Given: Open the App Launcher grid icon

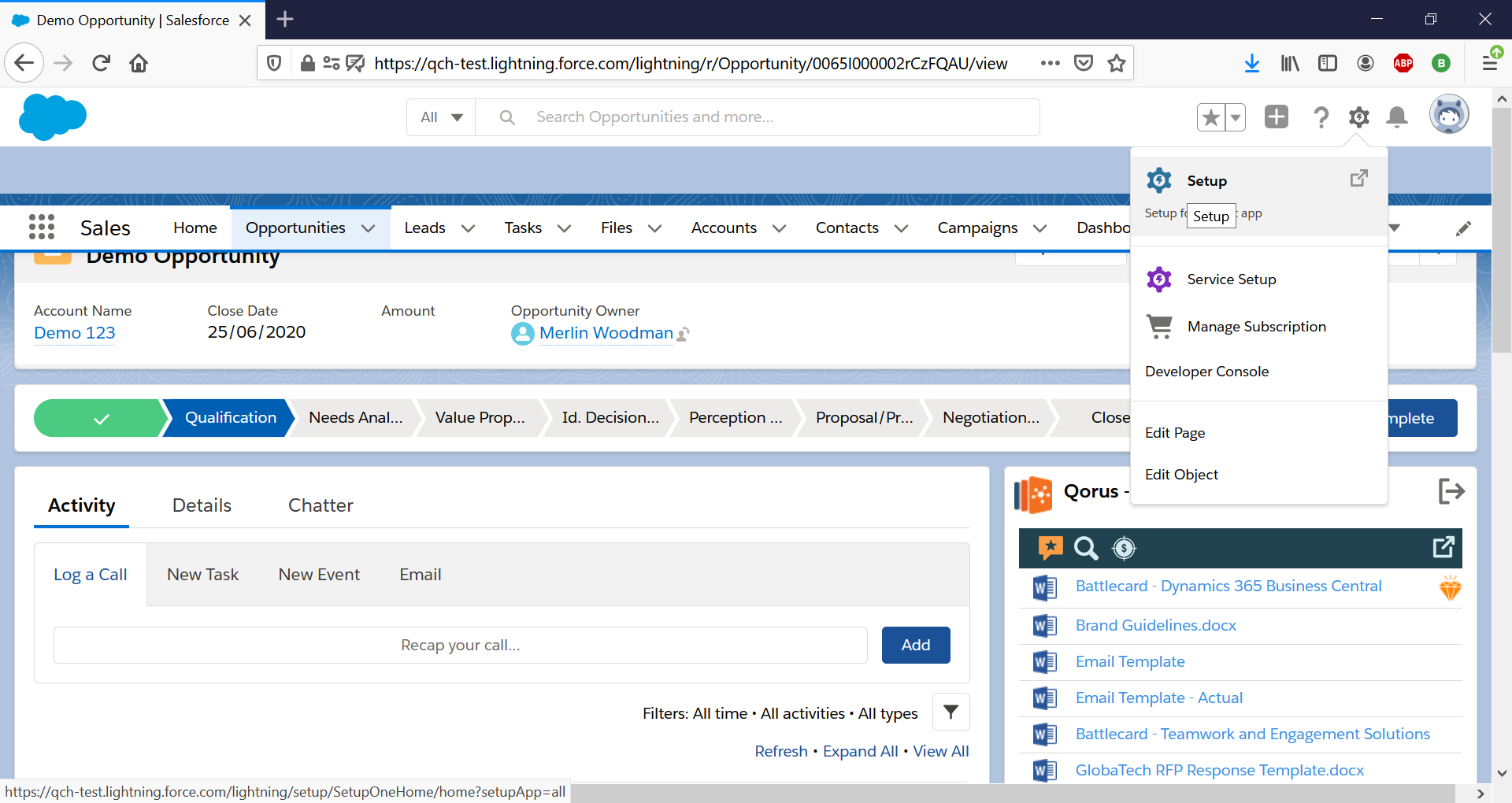Looking at the screenshot, I should (41, 227).
